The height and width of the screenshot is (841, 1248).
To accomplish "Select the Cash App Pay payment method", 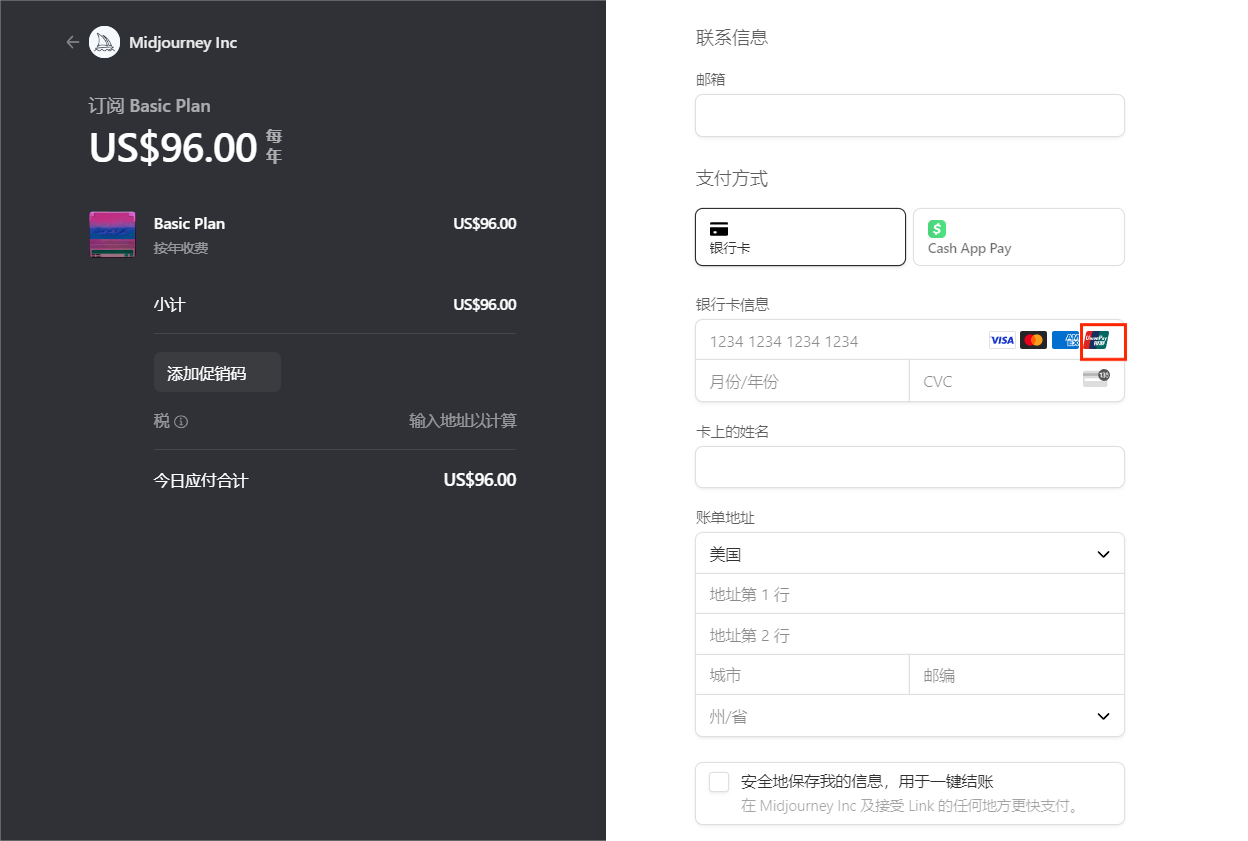I will [1019, 237].
